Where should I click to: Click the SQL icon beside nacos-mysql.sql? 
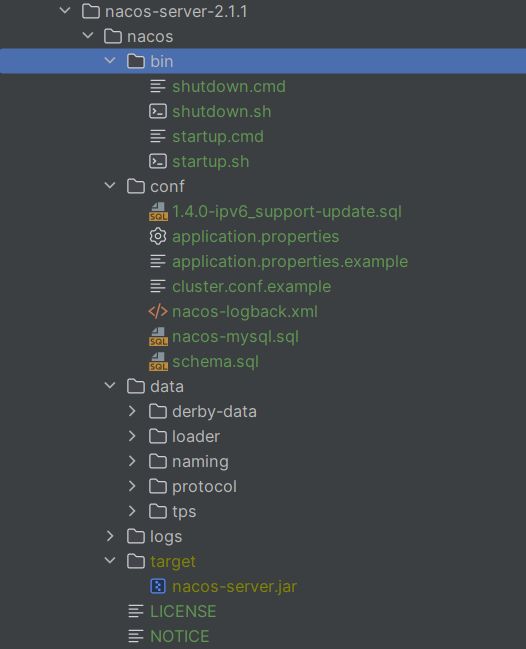click(x=158, y=337)
